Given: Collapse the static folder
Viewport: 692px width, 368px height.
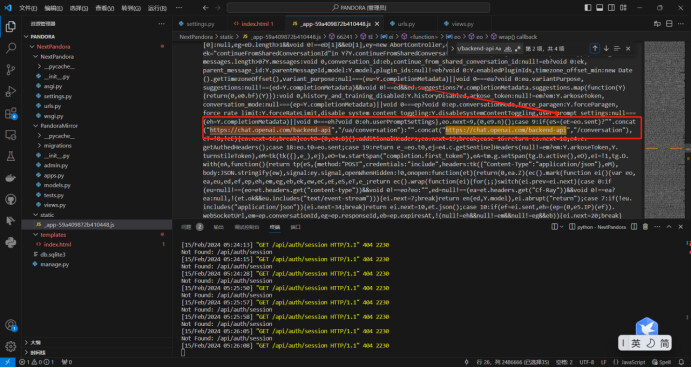Looking at the screenshot, I should click(35, 215).
